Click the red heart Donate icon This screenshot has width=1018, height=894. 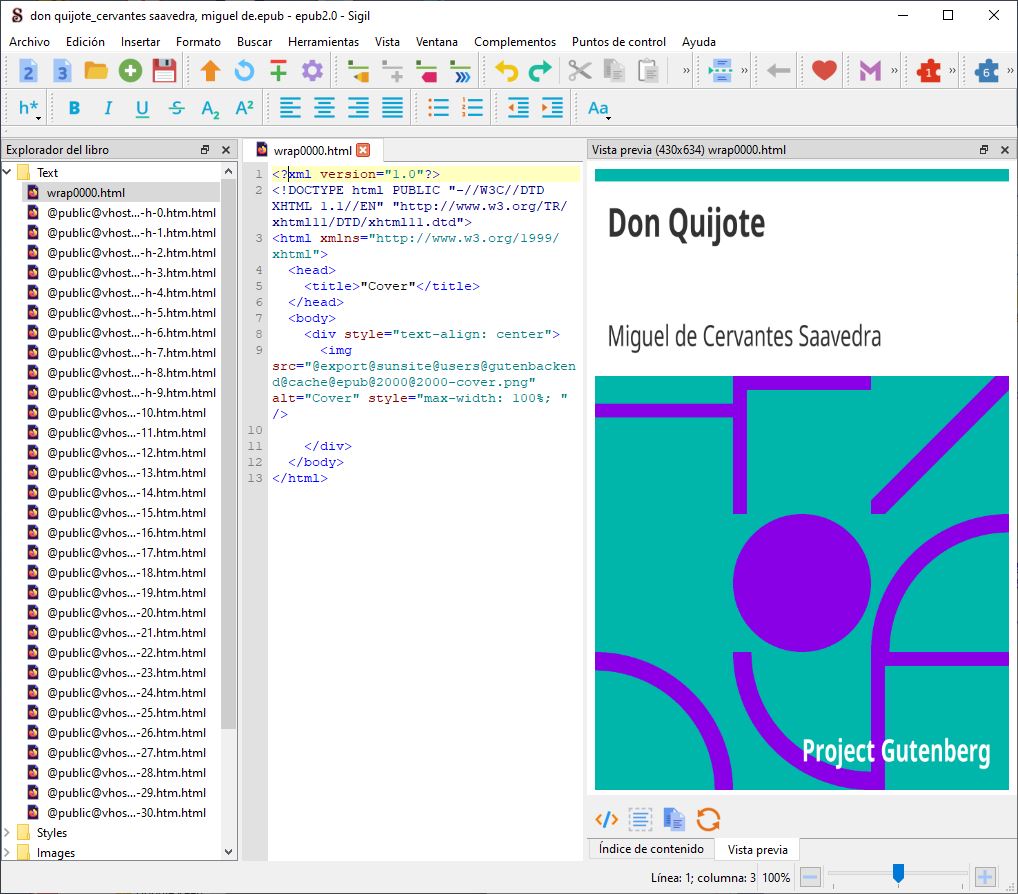click(x=823, y=71)
